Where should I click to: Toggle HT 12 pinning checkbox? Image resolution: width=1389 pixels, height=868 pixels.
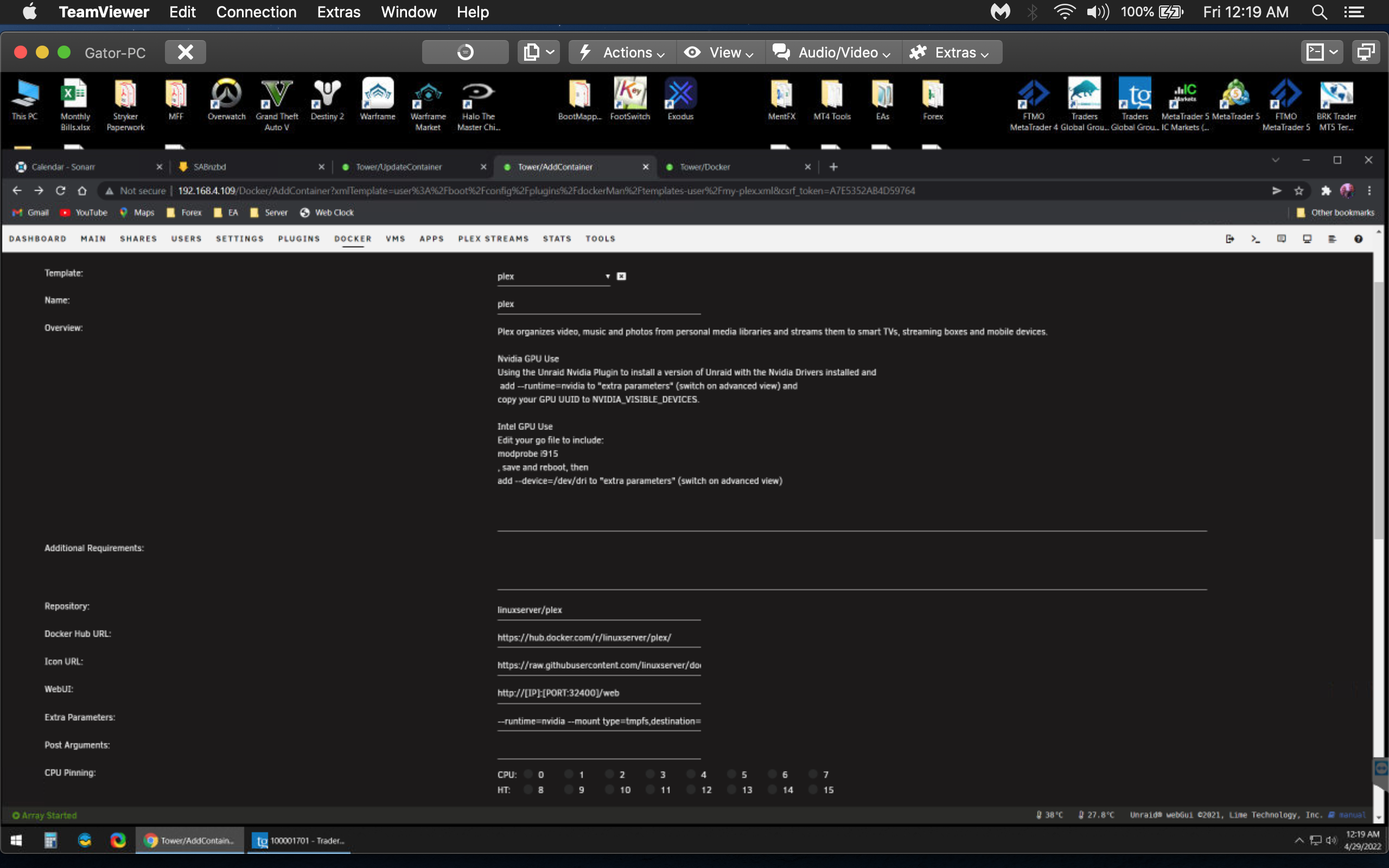coord(691,789)
